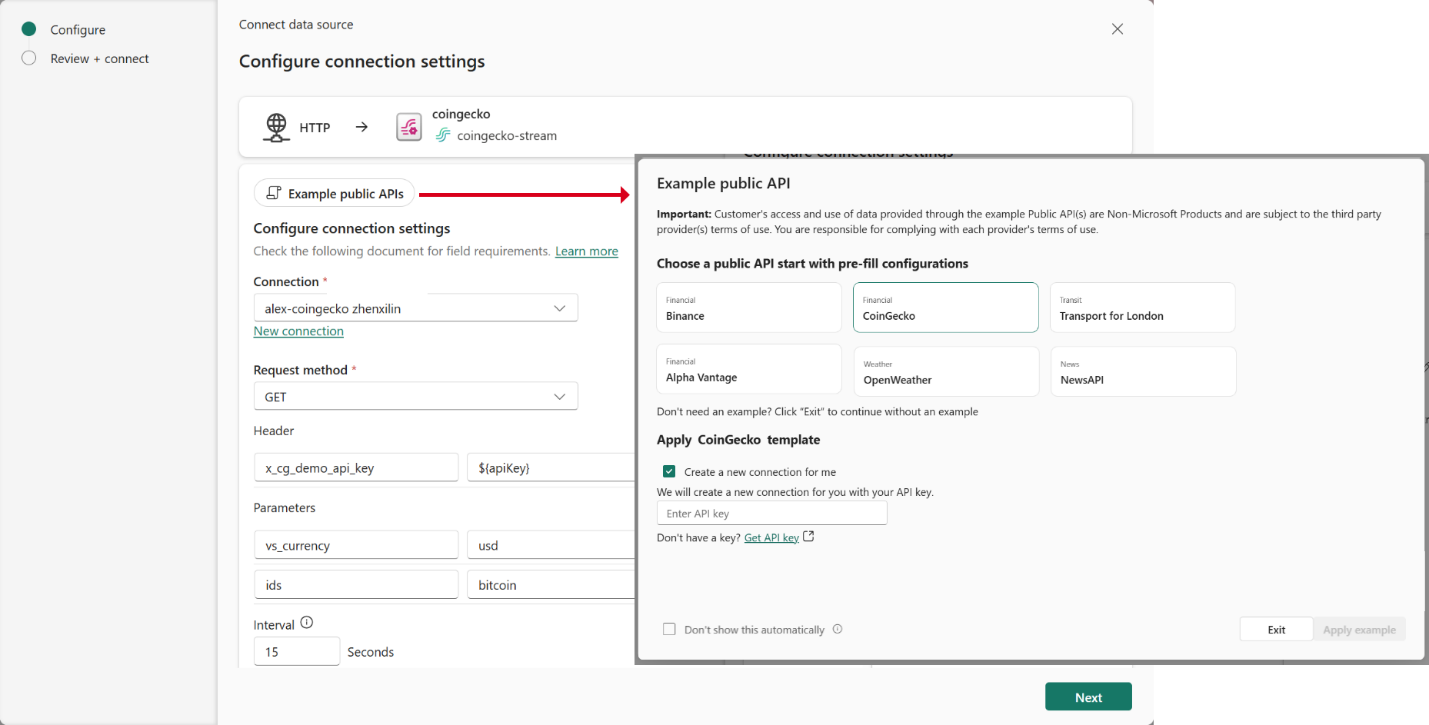Click the scroll icon on Example public APIs button
Screen dimensions: 1429x725
pyautogui.click(x=273, y=192)
